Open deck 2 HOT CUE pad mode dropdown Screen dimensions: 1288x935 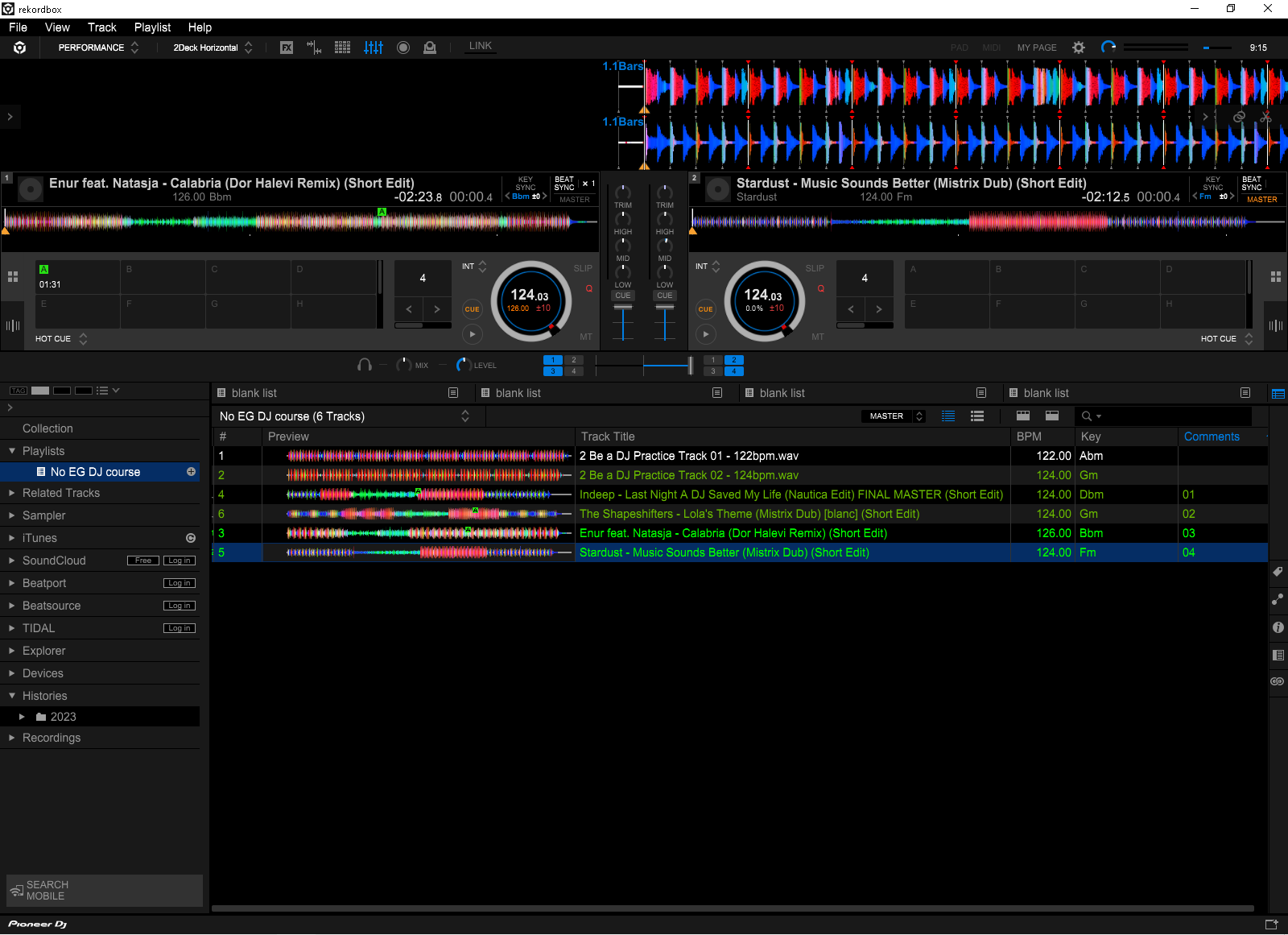click(1226, 339)
